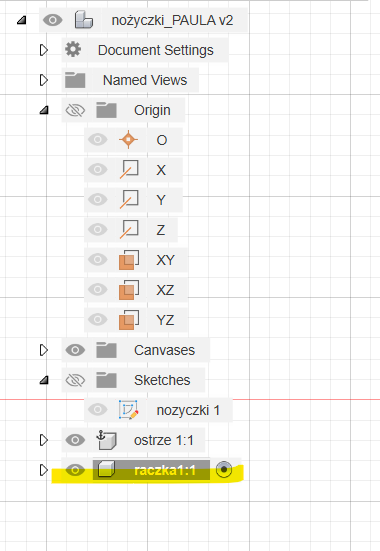Click the root component icon of nożyczki_PAULA v2
The image size is (380, 551).
point(84,20)
